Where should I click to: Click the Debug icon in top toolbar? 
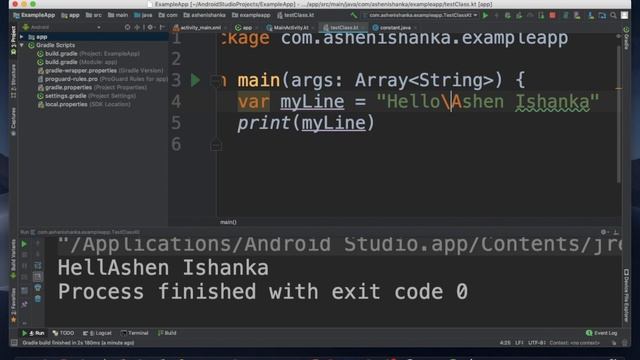(x=507, y=16)
